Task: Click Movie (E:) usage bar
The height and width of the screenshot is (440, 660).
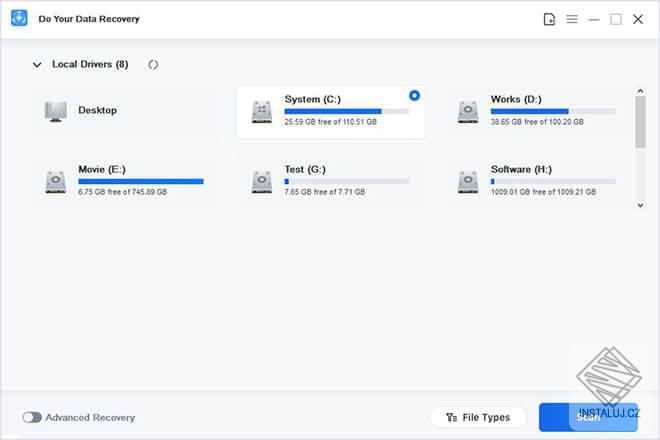Action: (x=141, y=181)
